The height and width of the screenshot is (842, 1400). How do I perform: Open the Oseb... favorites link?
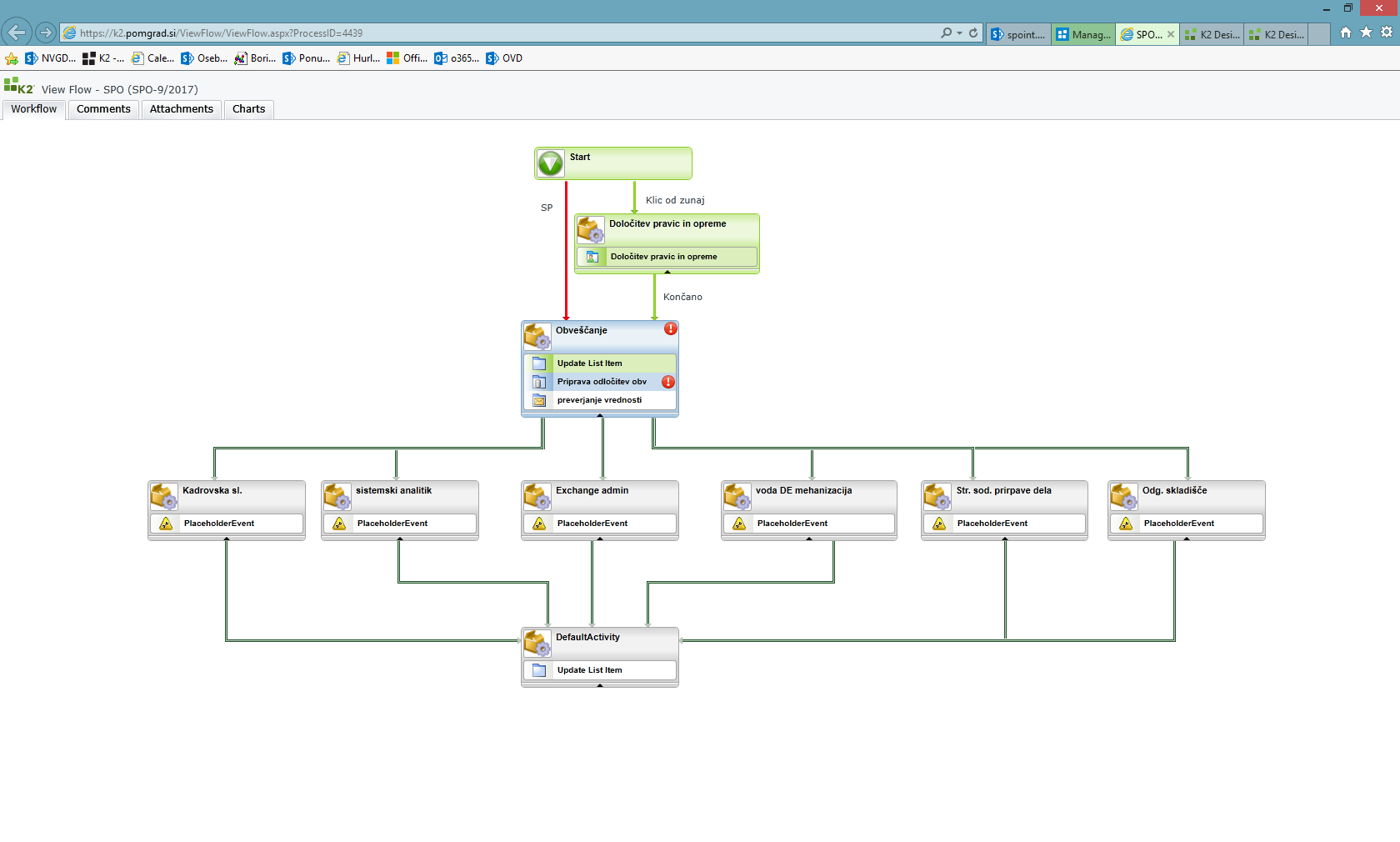pos(204,58)
